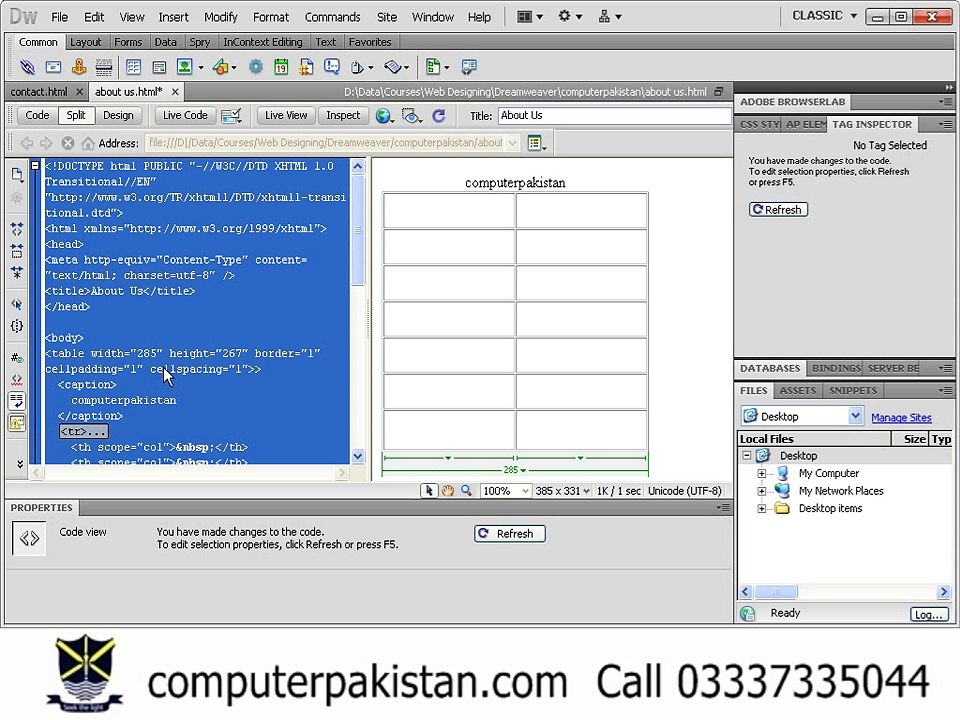Image resolution: width=960 pixels, height=720 pixels.
Task: Open the window size 385 x 331 dropdown
Action: [562, 491]
